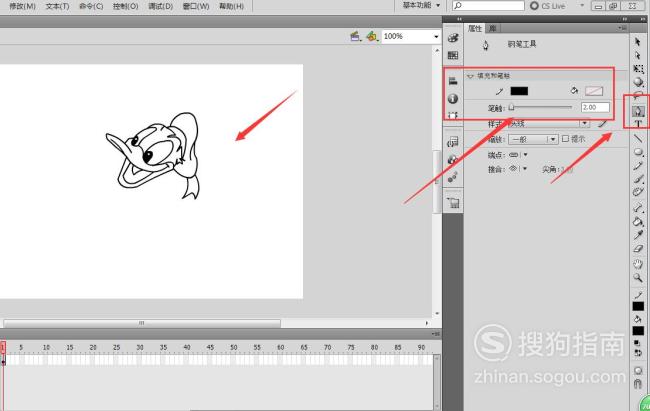Click the Edit Symbols icon above stage
The height and width of the screenshot is (411, 650).
372,36
